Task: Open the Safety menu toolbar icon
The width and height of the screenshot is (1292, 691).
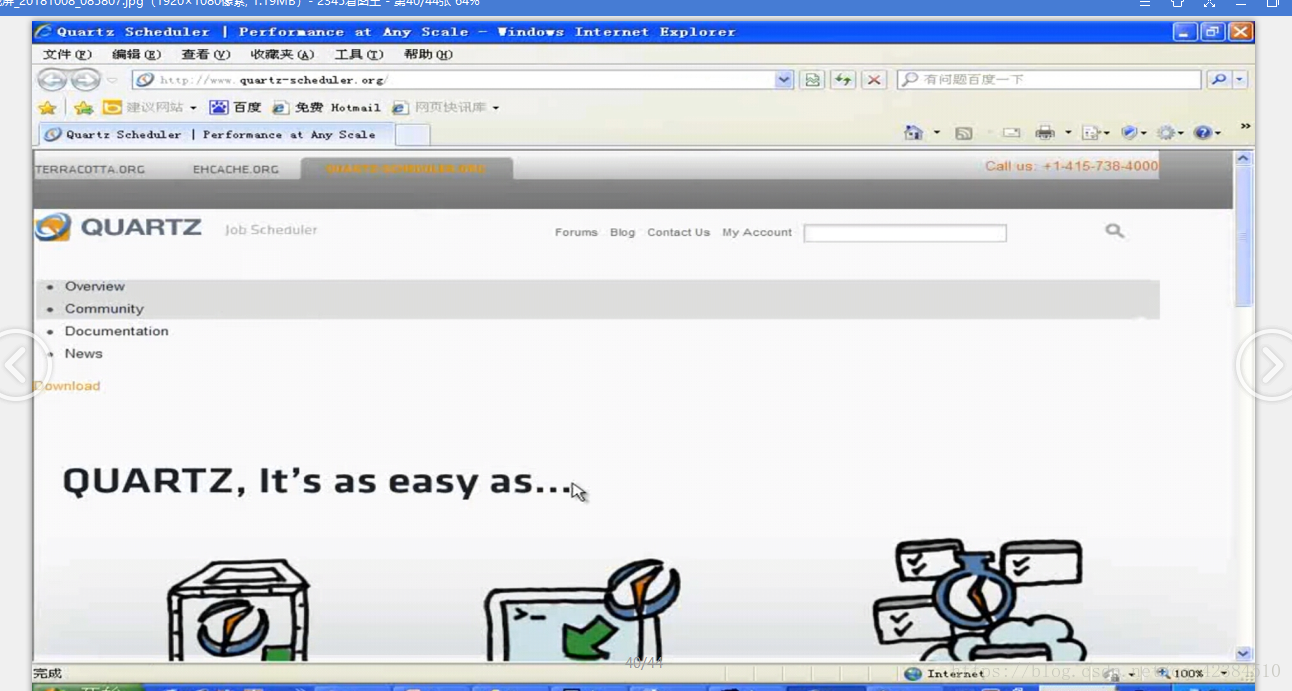Action: [x=1134, y=133]
